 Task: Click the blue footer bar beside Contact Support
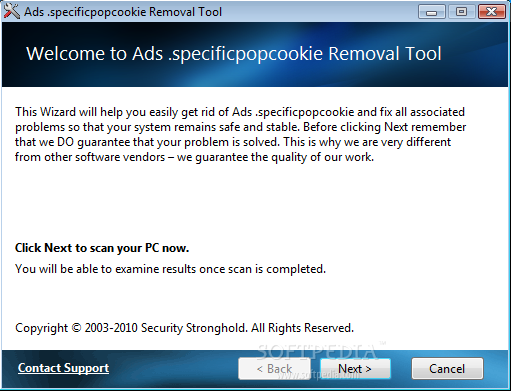coord(173,369)
